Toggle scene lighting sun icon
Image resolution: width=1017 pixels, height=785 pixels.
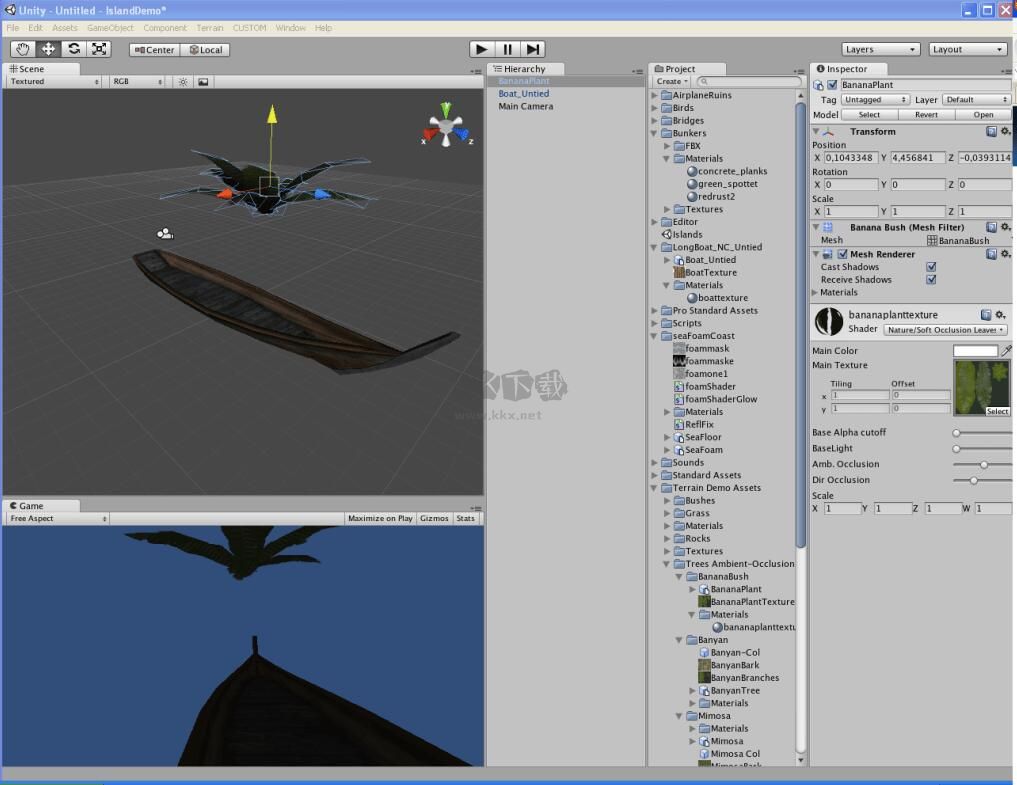[183, 82]
